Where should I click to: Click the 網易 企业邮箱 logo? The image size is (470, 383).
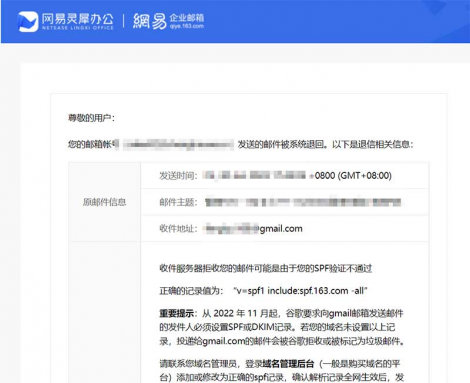coord(168,21)
